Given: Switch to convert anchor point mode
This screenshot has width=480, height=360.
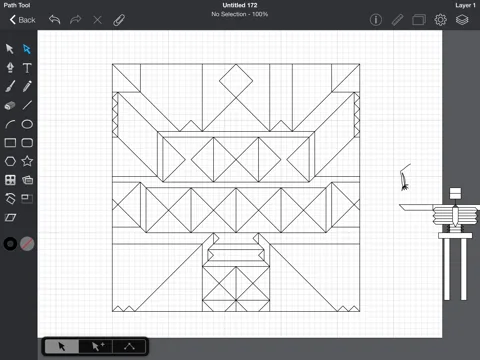Looking at the screenshot, I should tap(129, 346).
